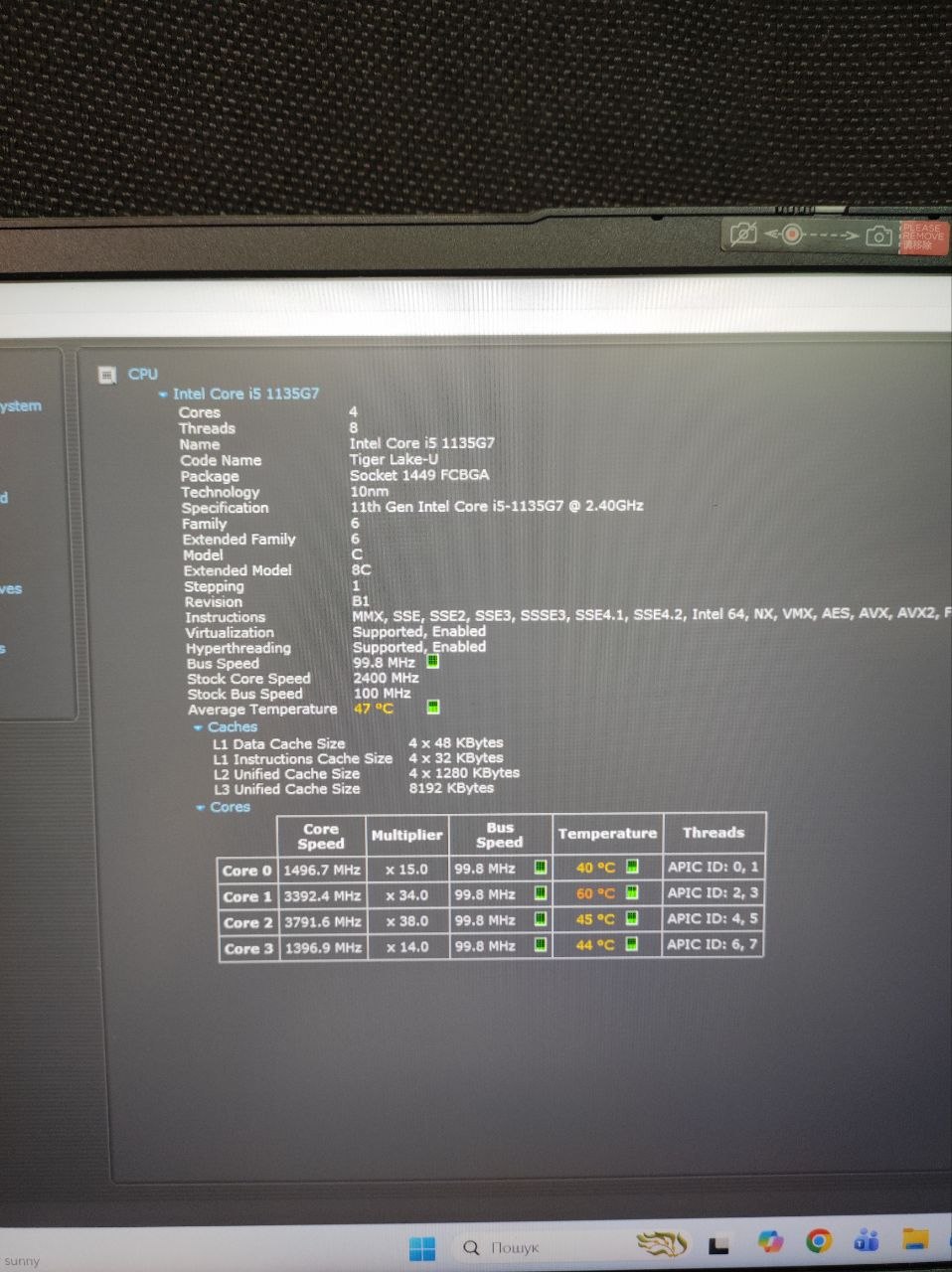Click the 40 °C temperature value

coord(596,868)
